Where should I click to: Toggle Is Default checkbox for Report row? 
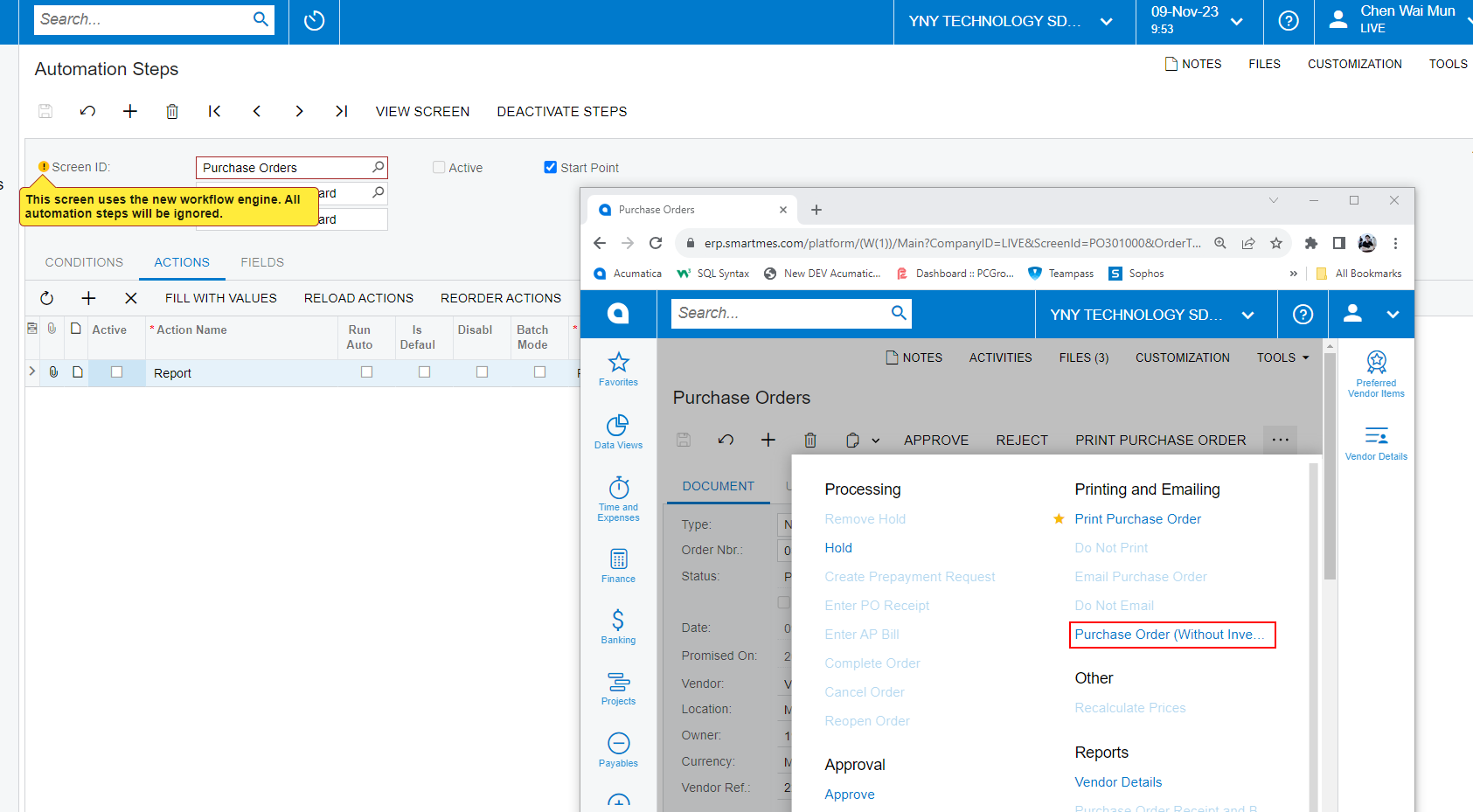coord(424,371)
